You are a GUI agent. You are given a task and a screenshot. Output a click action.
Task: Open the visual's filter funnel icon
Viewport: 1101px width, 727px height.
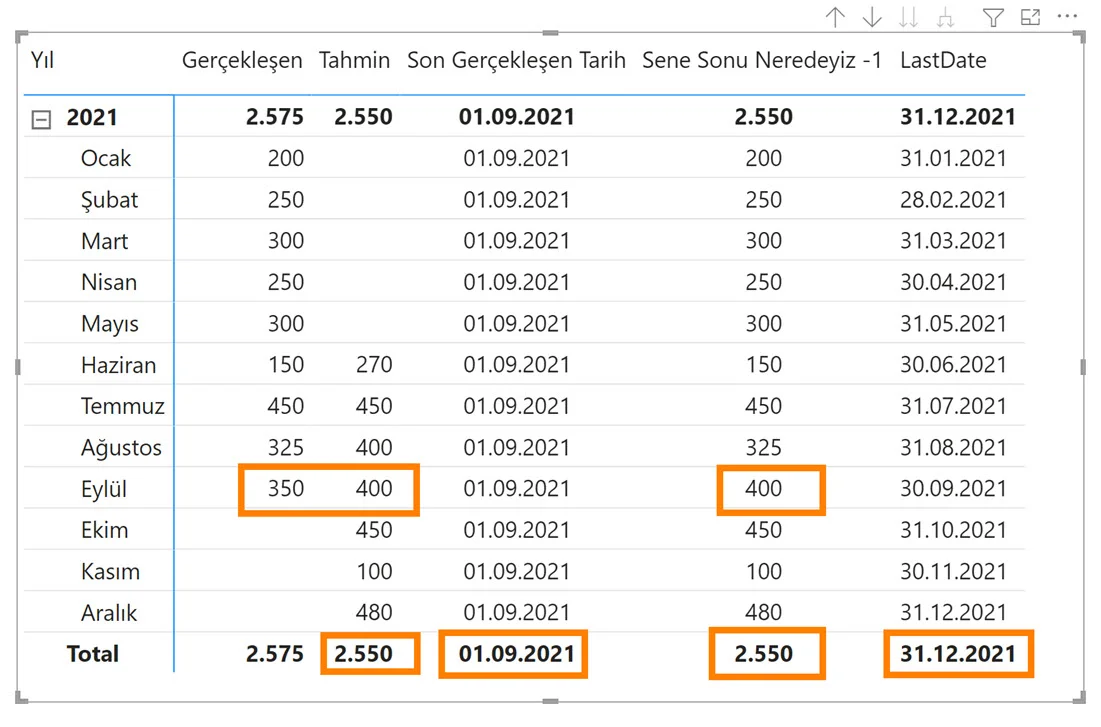pos(992,17)
